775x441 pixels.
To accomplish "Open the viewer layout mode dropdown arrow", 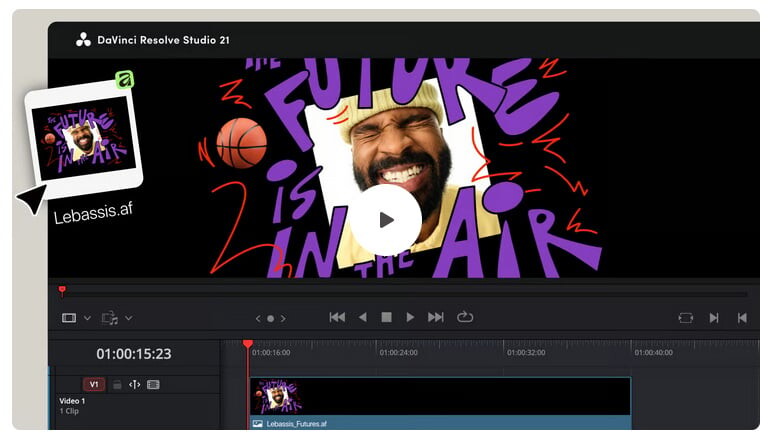I will click(x=87, y=318).
